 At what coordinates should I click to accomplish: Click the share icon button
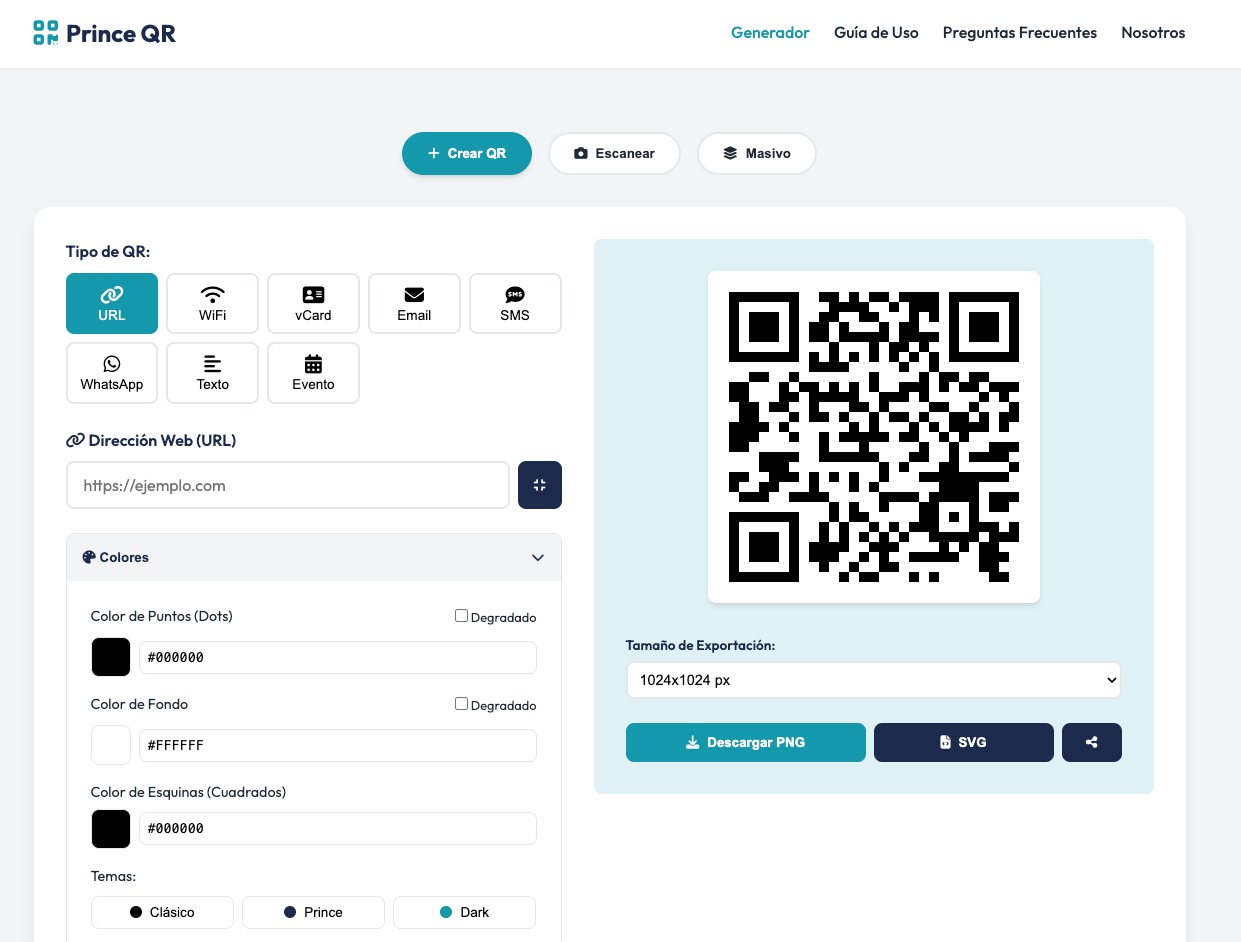(x=1091, y=742)
